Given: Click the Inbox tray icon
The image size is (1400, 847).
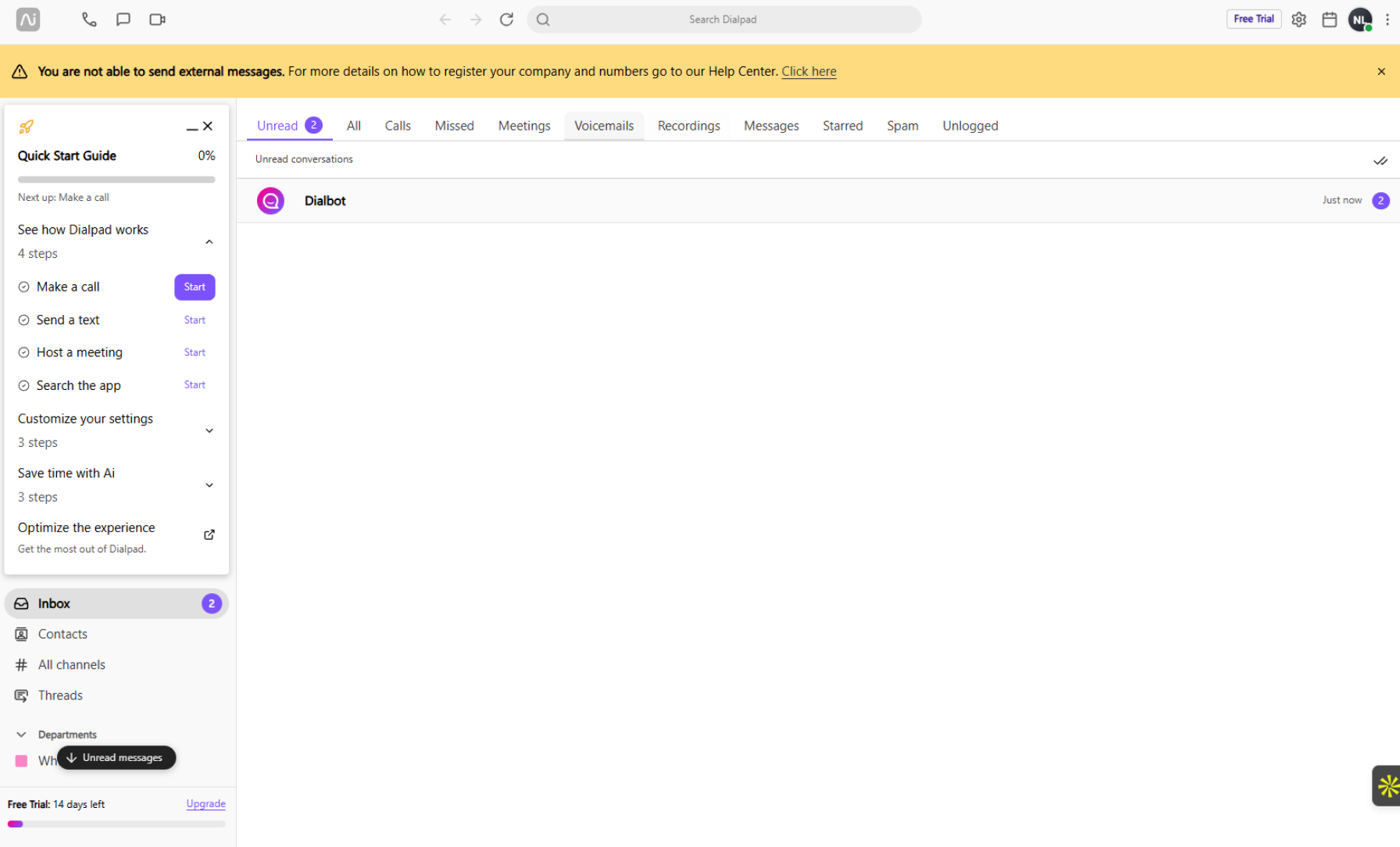Looking at the screenshot, I should click(21, 603).
